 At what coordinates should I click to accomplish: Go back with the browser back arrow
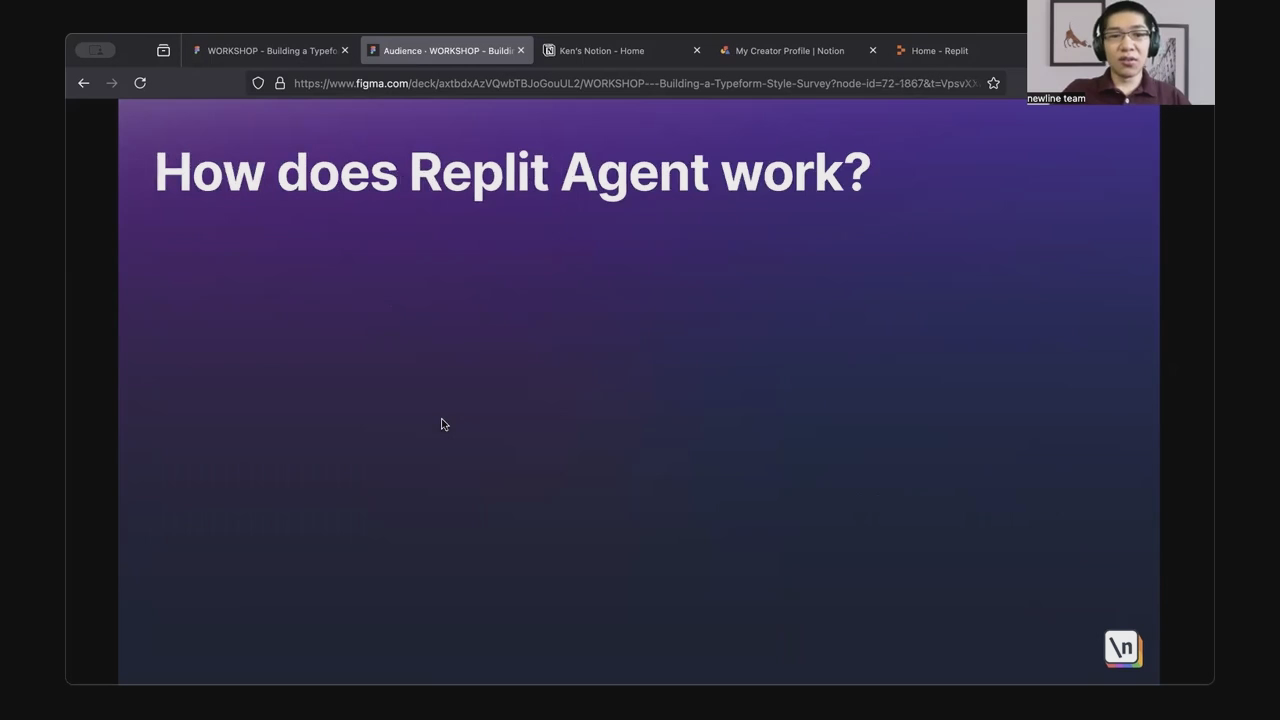[x=84, y=83]
